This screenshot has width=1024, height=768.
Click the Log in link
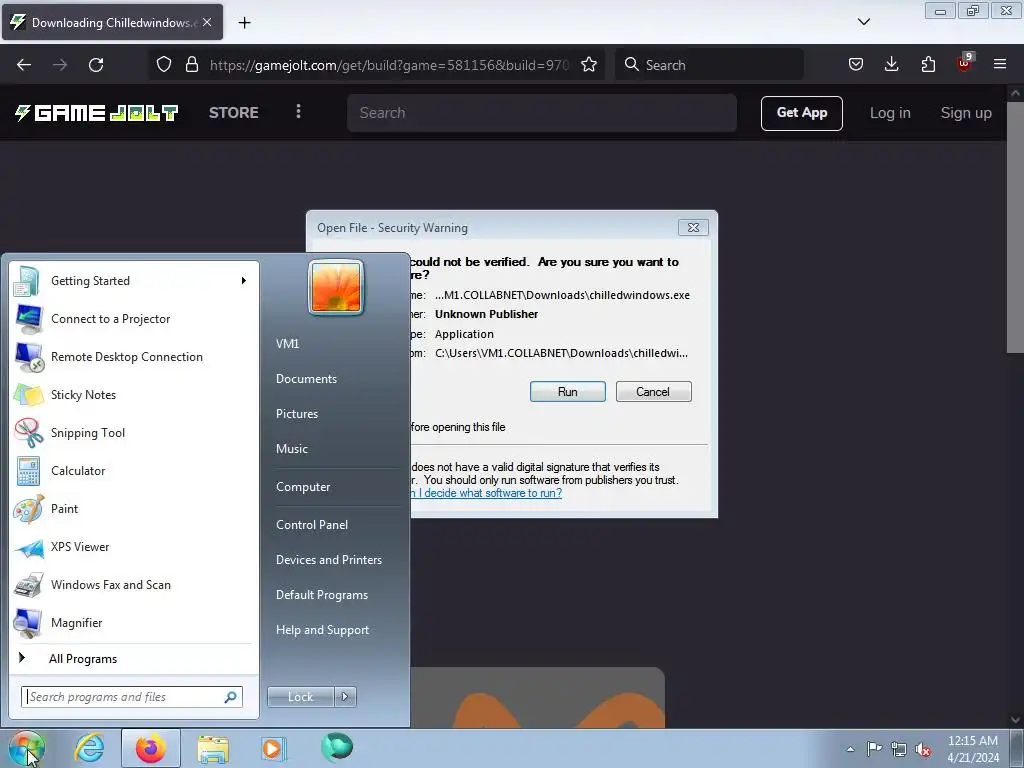[890, 113]
